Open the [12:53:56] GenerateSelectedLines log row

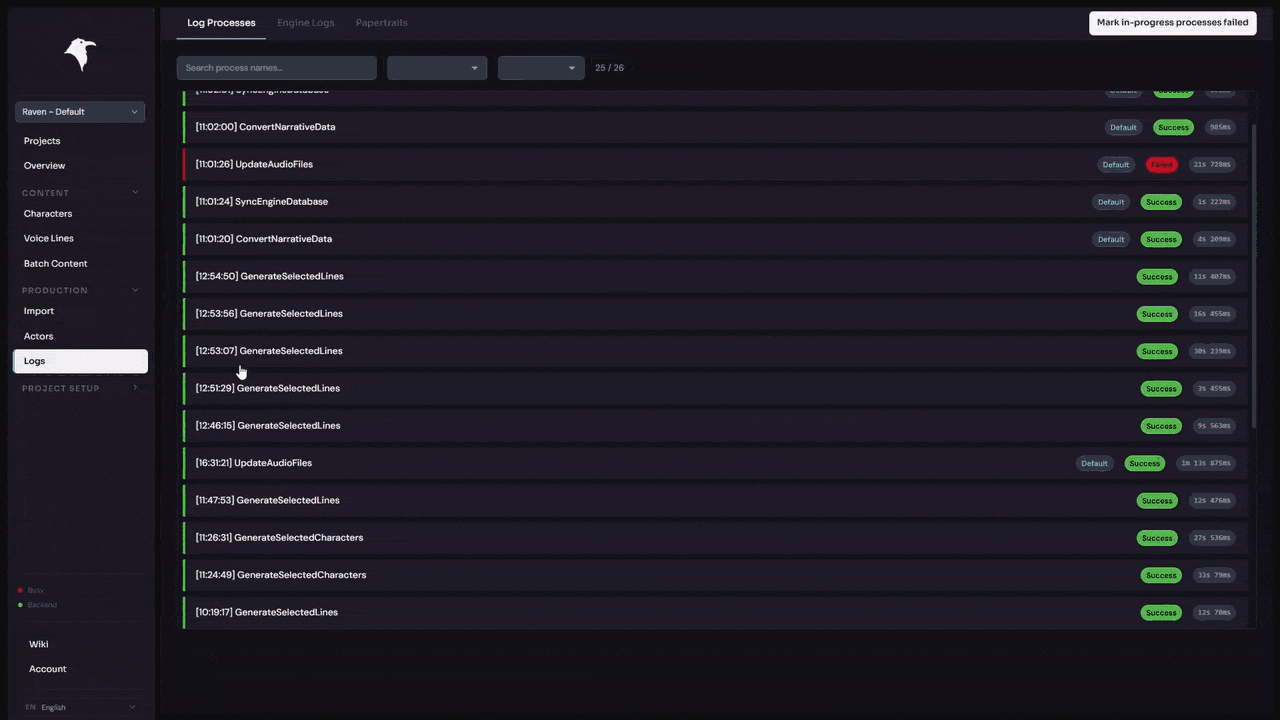click(x=715, y=314)
